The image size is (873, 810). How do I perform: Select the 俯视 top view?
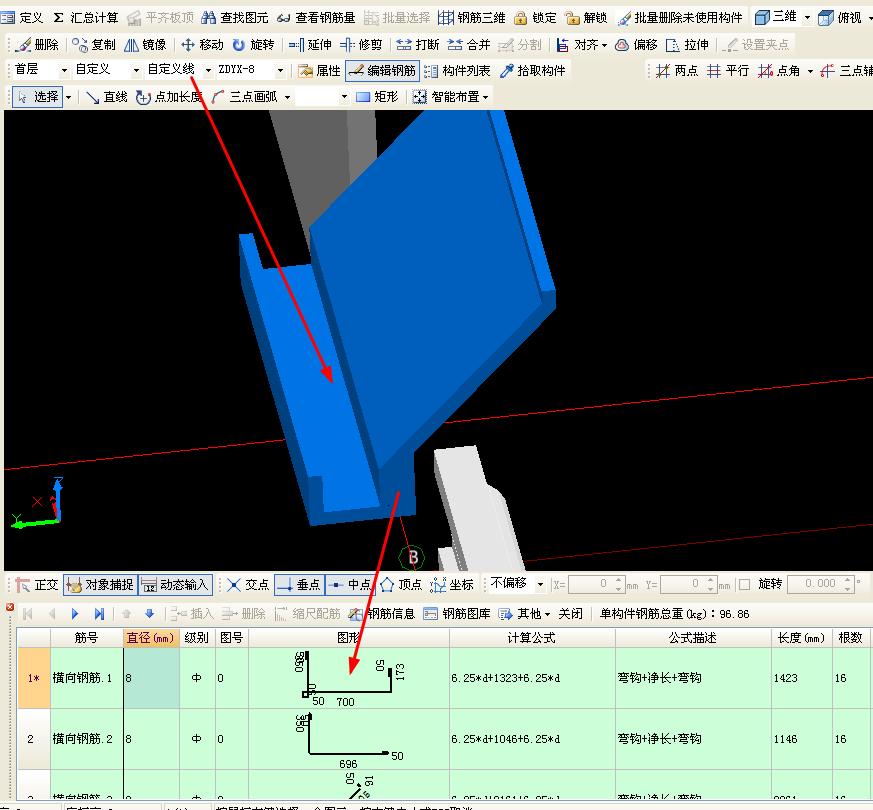coord(840,18)
